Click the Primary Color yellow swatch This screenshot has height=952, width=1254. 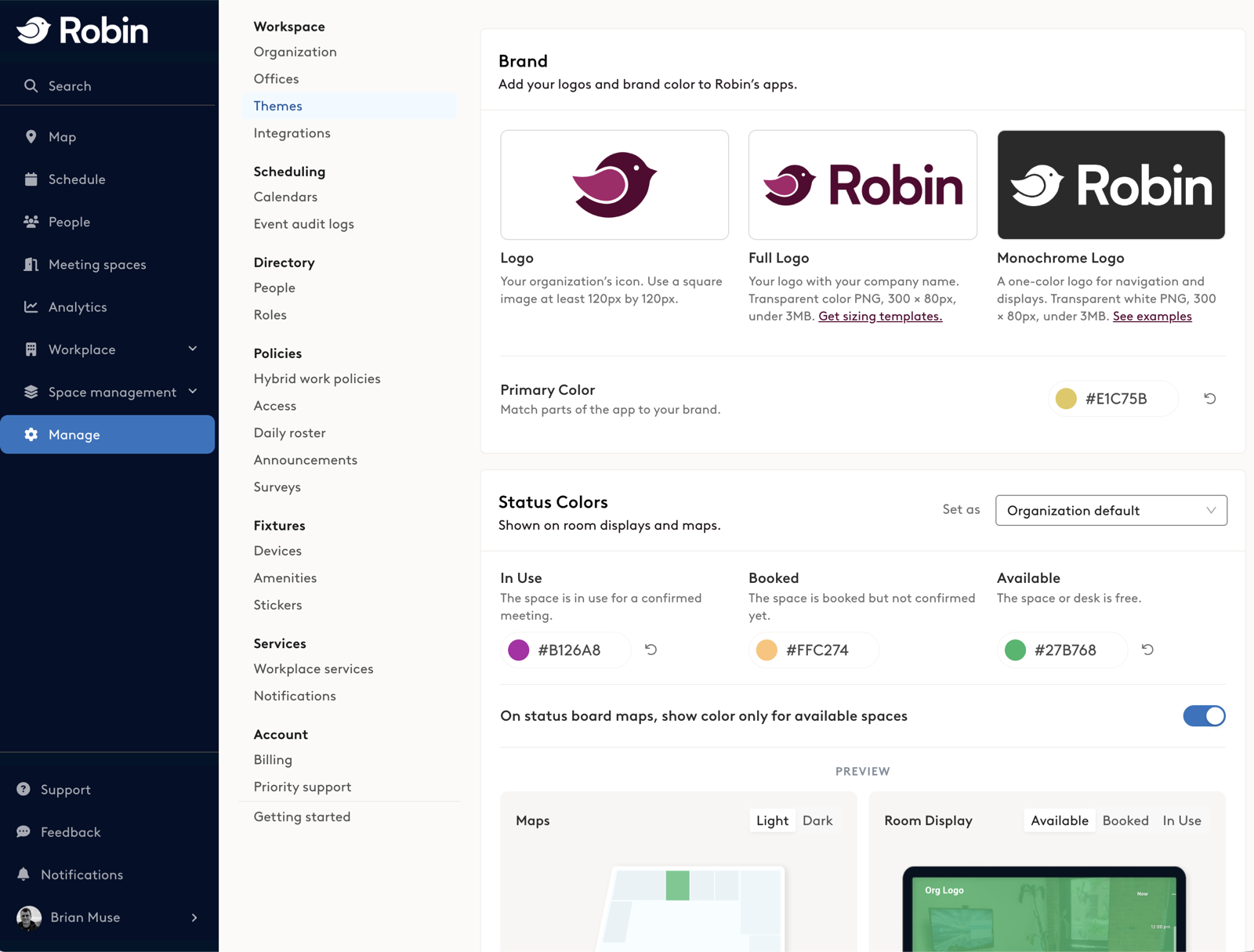1066,398
